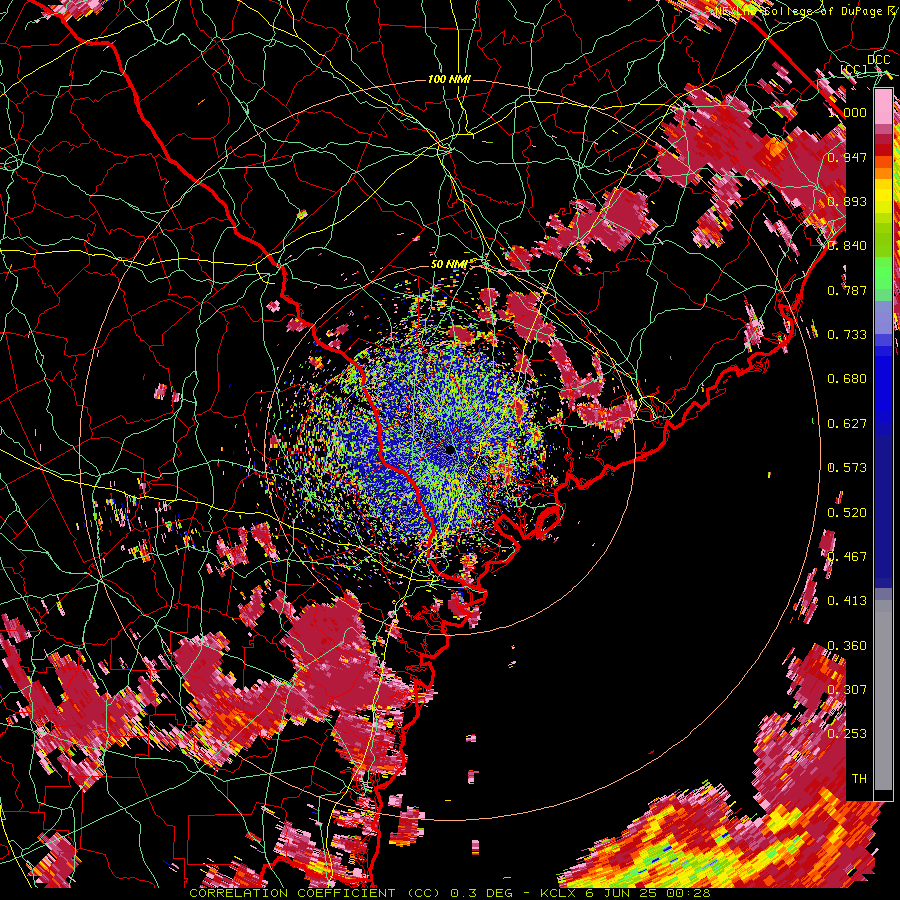This screenshot has height=900, width=900.
Task: Click the 0.520 scale value
Action: 847,513
